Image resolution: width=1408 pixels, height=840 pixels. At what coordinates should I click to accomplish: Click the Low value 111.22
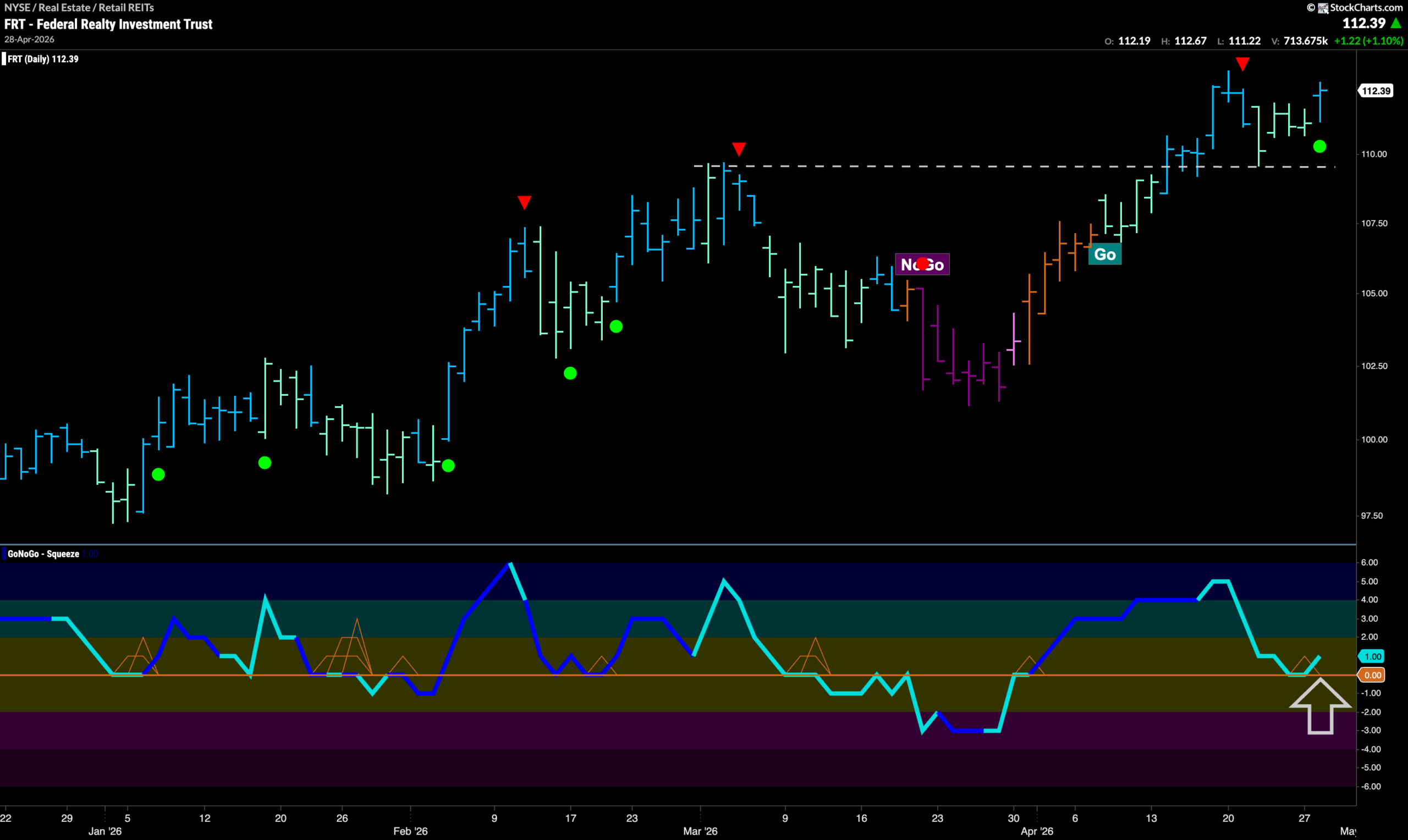(1245, 41)
